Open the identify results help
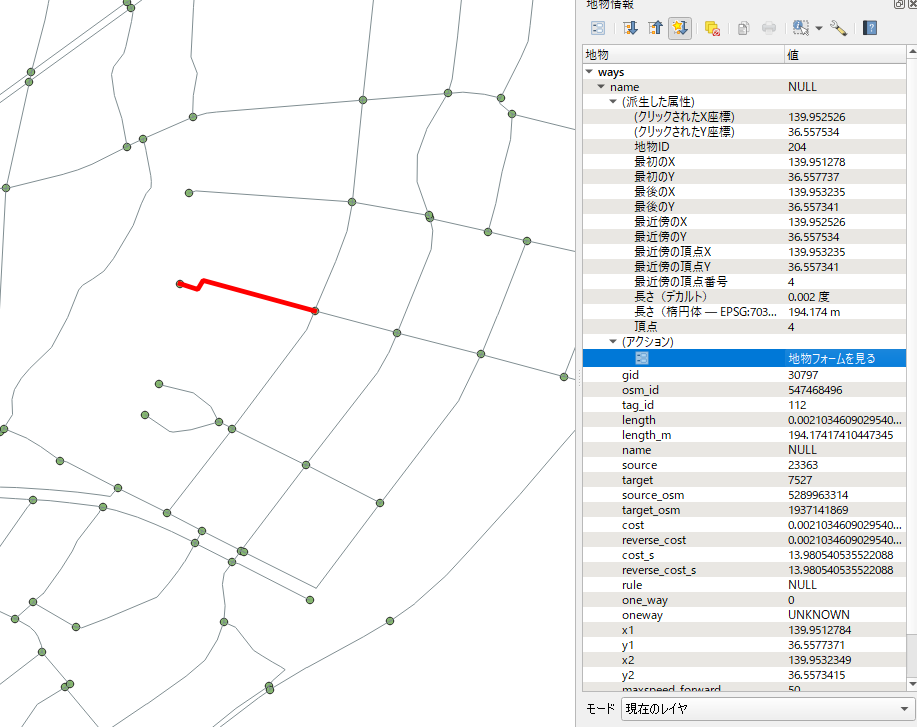The width and height of the screenshot is (917, 727). click(x=870, y=29)
